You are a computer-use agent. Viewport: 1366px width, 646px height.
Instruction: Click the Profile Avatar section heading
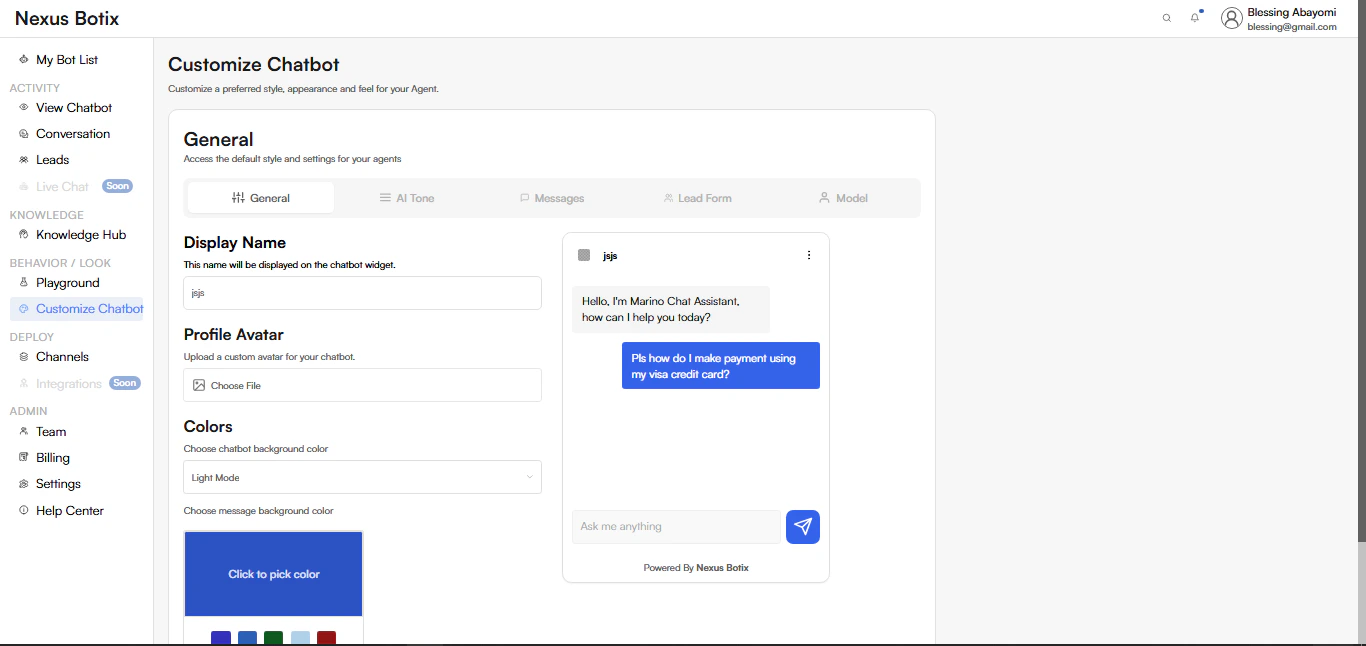tap(234, 335)
